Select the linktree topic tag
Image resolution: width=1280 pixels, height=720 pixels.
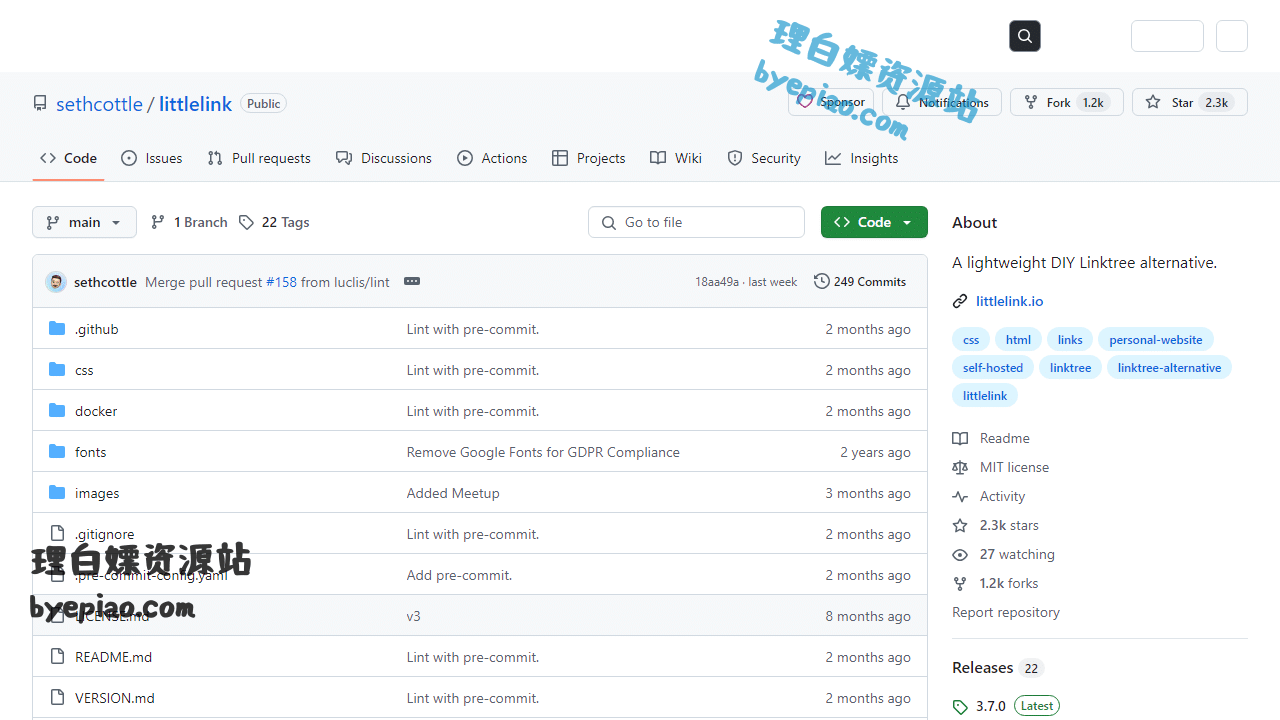(1070, 368)
